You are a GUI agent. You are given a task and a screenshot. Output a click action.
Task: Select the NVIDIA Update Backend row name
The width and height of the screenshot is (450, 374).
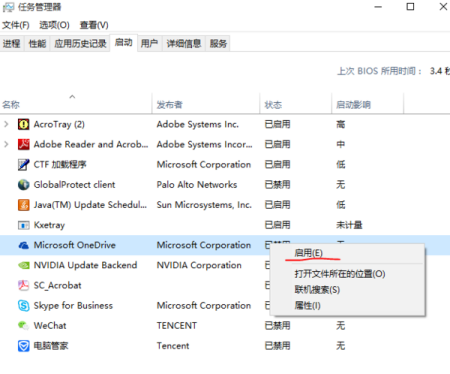85,265
